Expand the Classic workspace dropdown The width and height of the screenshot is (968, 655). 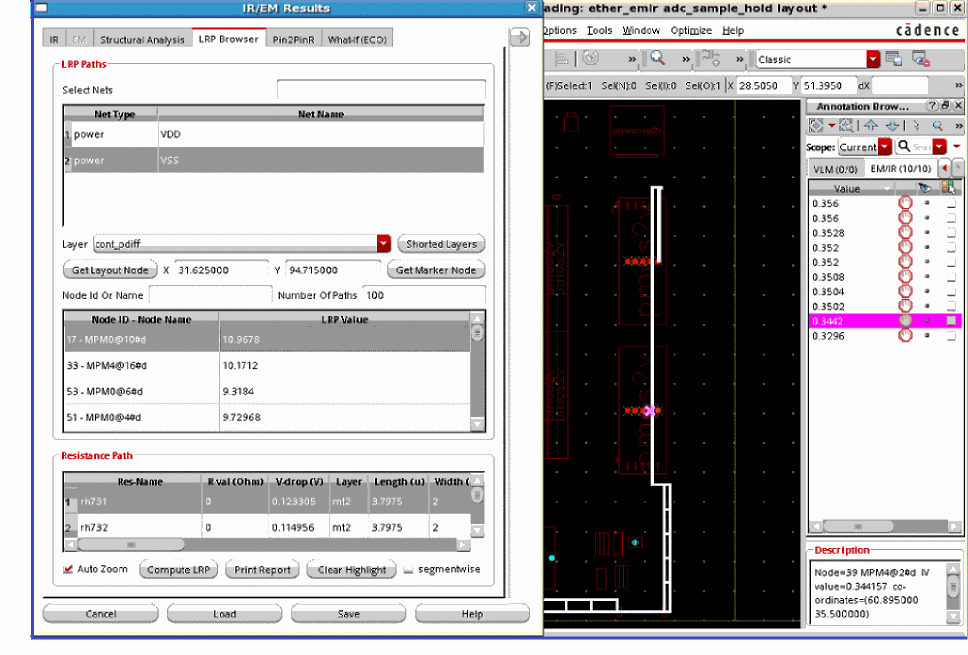(x=873, y=60)
